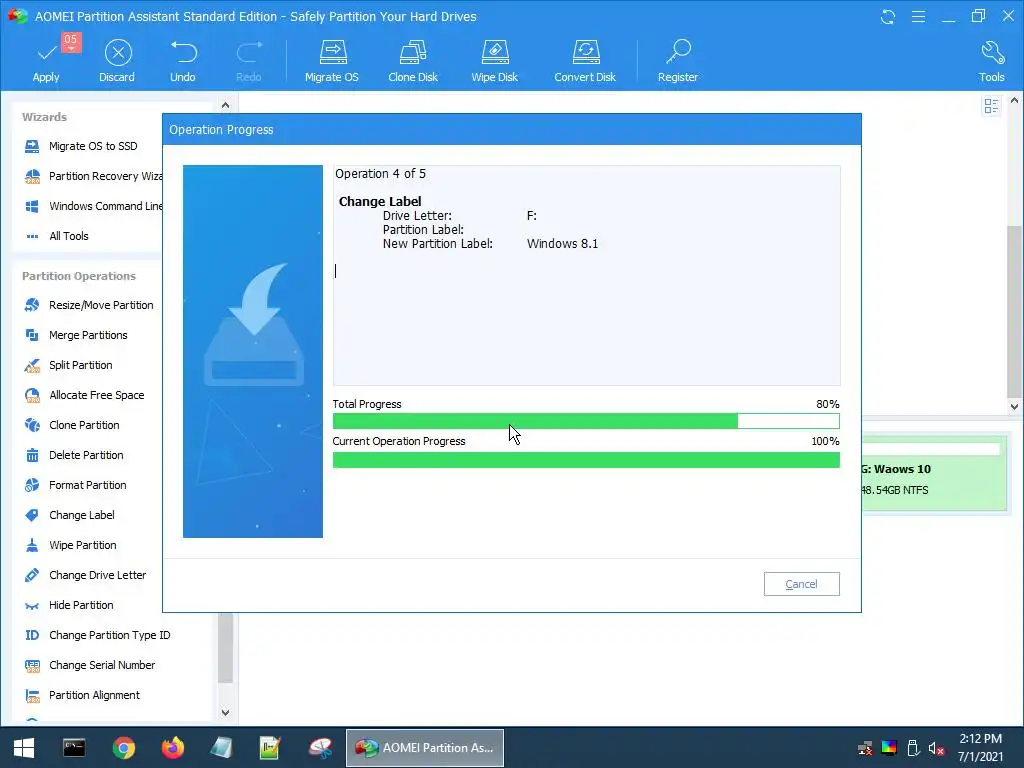This screenshot has width=1024, height=768.
Task: Click the greyed Redo icon
Action: [x=249, y=52]
